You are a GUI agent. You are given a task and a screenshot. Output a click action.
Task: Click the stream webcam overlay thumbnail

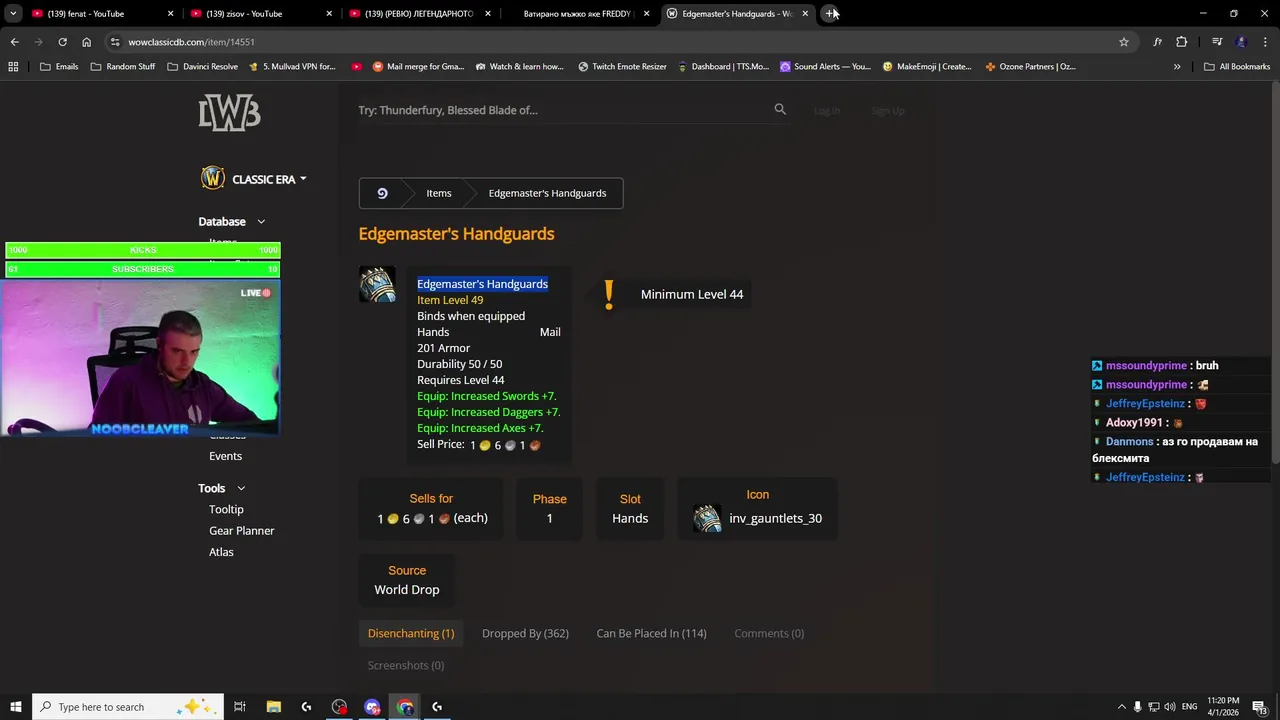pos(141,358)
